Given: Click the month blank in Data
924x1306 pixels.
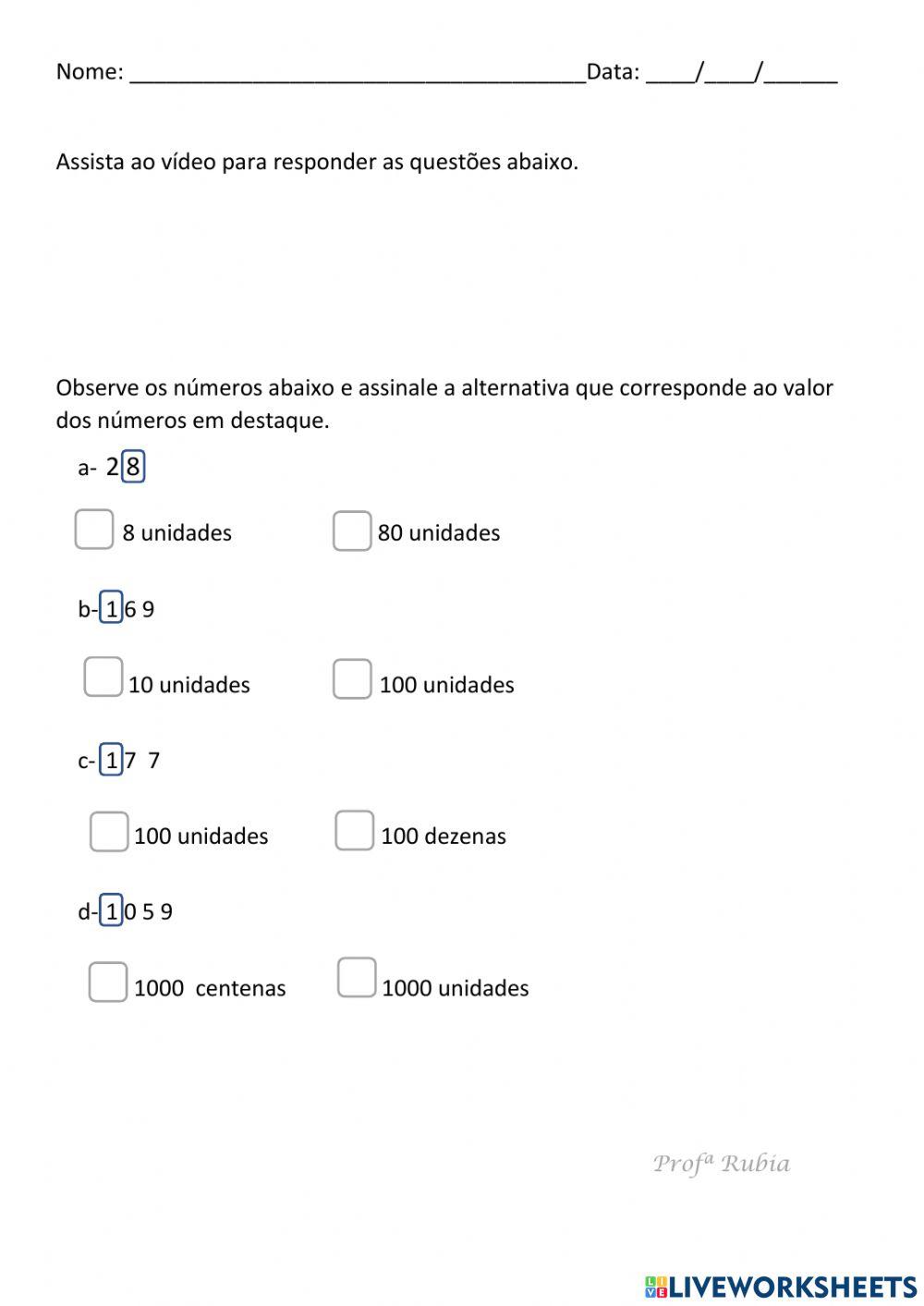Looking at the screenshot, I should [730, 73].
